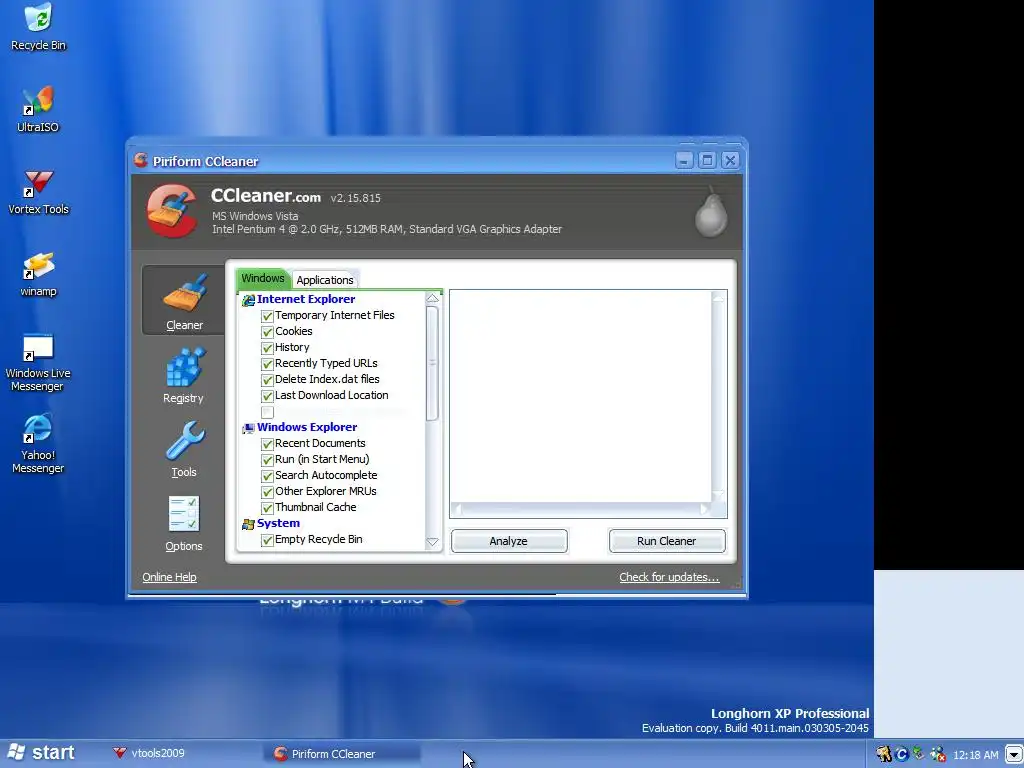Select the Windows Explorer heading

coord(307,427)
